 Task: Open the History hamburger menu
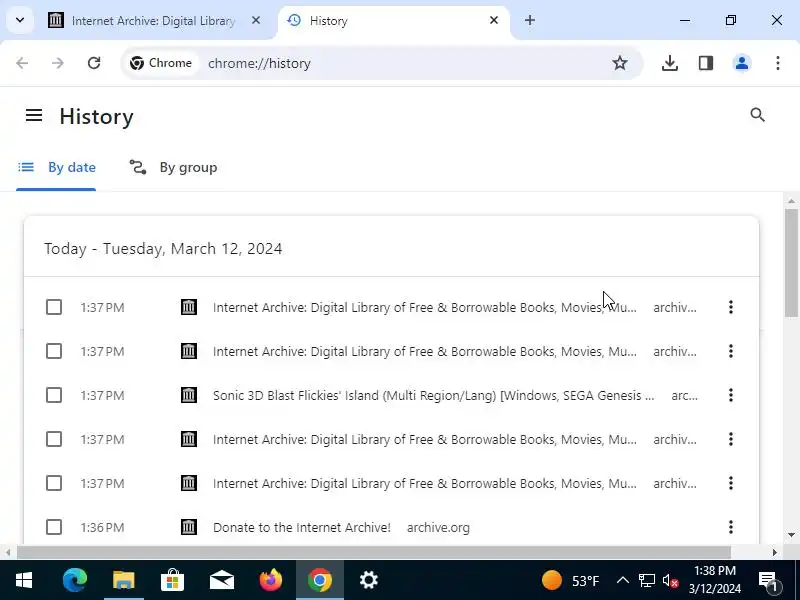click(34, 115)
